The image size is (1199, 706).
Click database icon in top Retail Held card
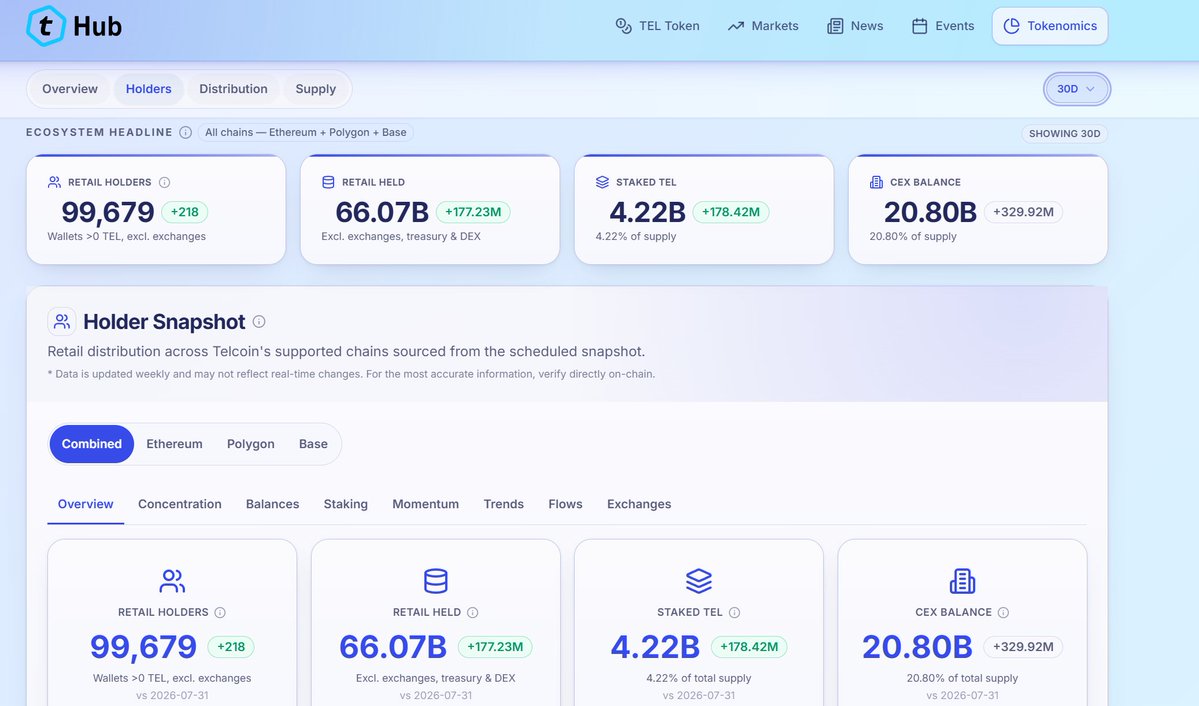pyautogui.click(x=328, y=182)
